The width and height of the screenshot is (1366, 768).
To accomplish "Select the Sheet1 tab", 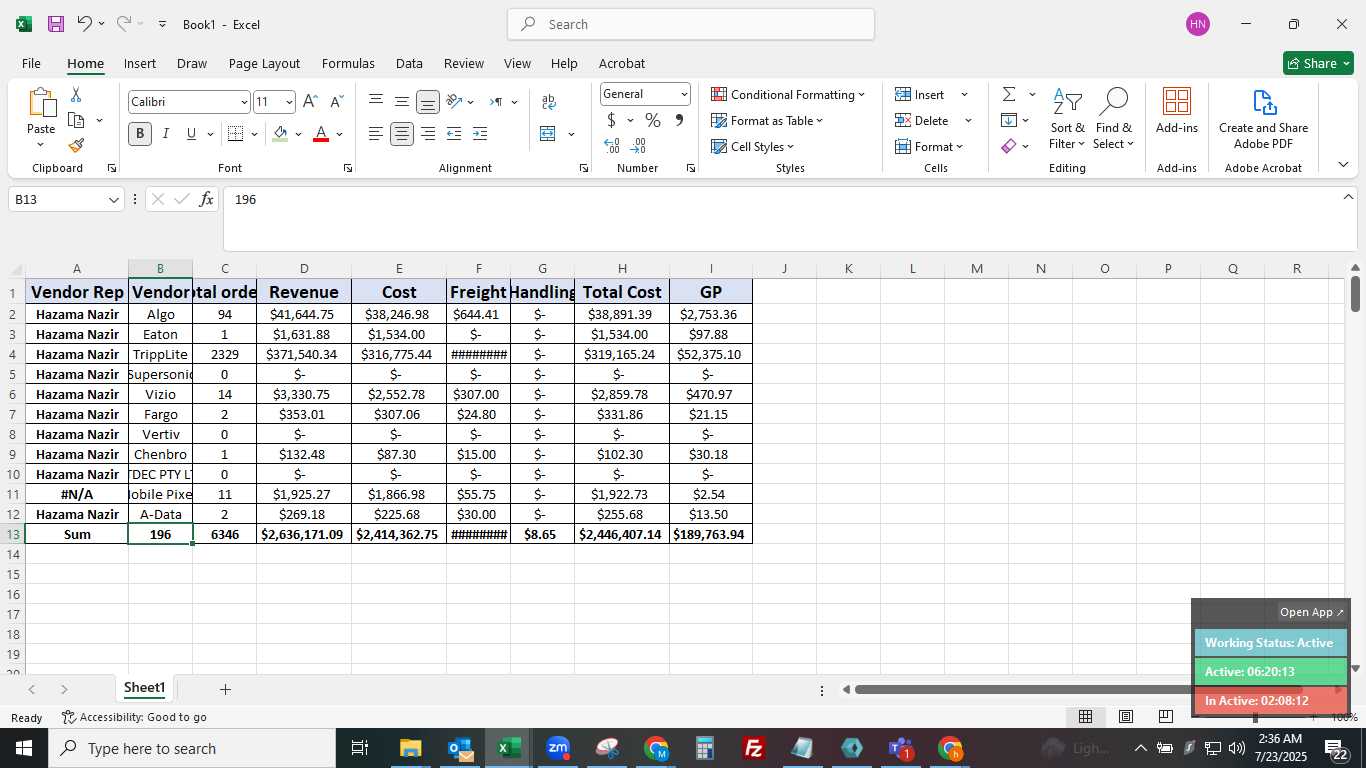I will (x=144, y=688).
